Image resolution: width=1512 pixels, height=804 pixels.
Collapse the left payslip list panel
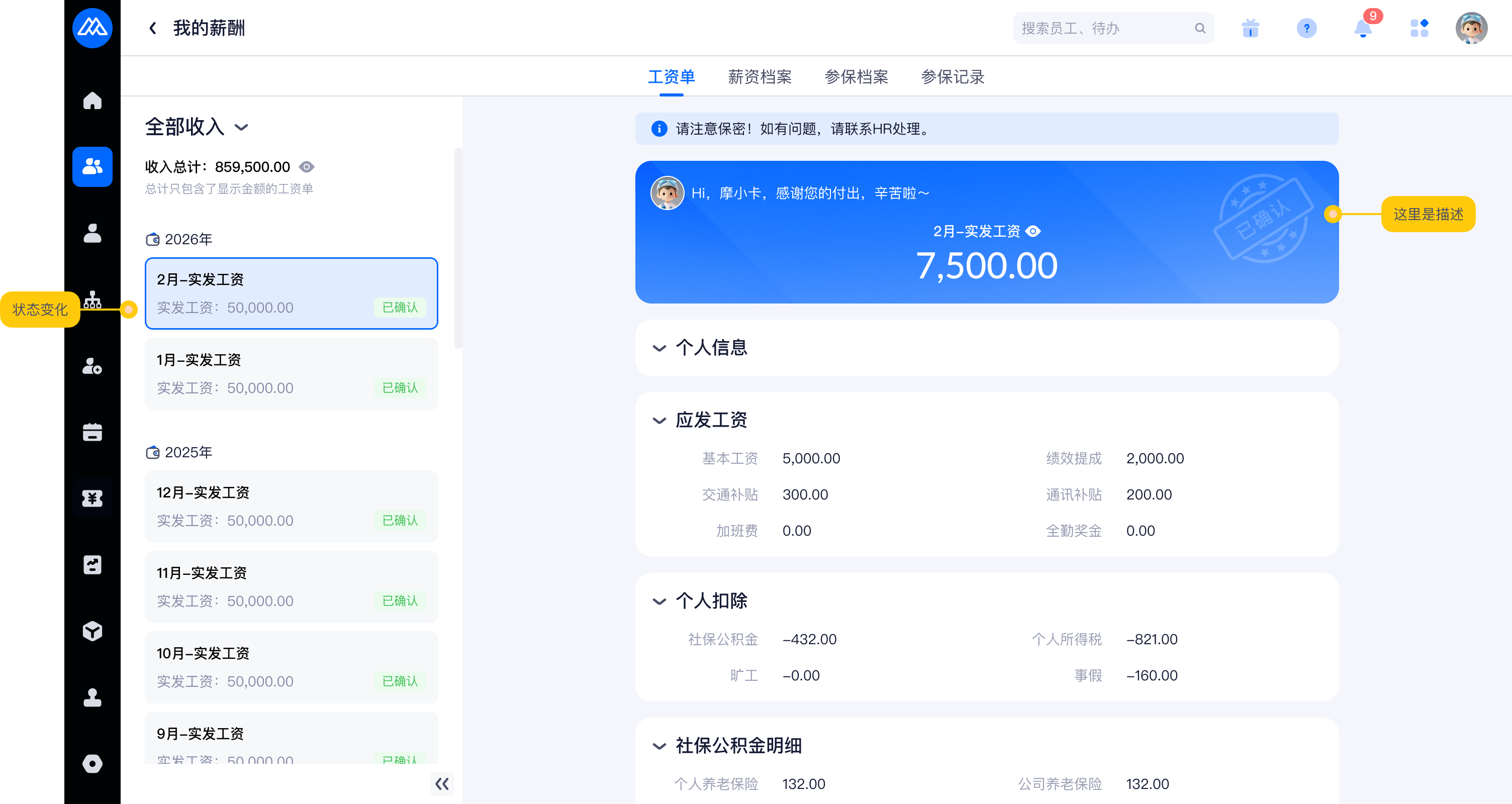click(x=442, y=783)
